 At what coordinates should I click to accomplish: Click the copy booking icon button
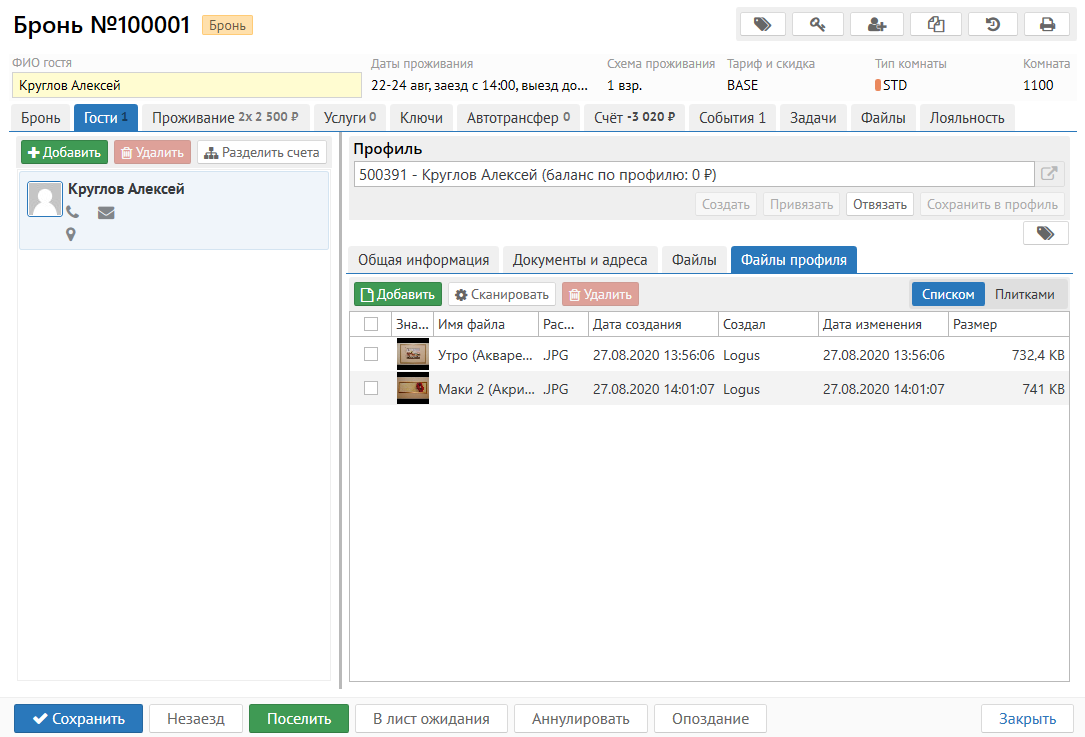(936, 24)
